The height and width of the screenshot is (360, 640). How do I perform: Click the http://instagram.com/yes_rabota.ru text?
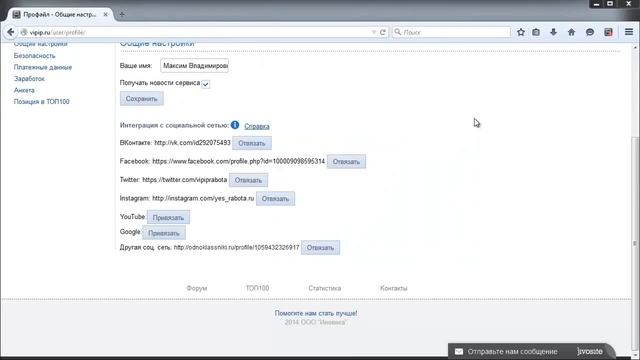(x=203, y=198)
